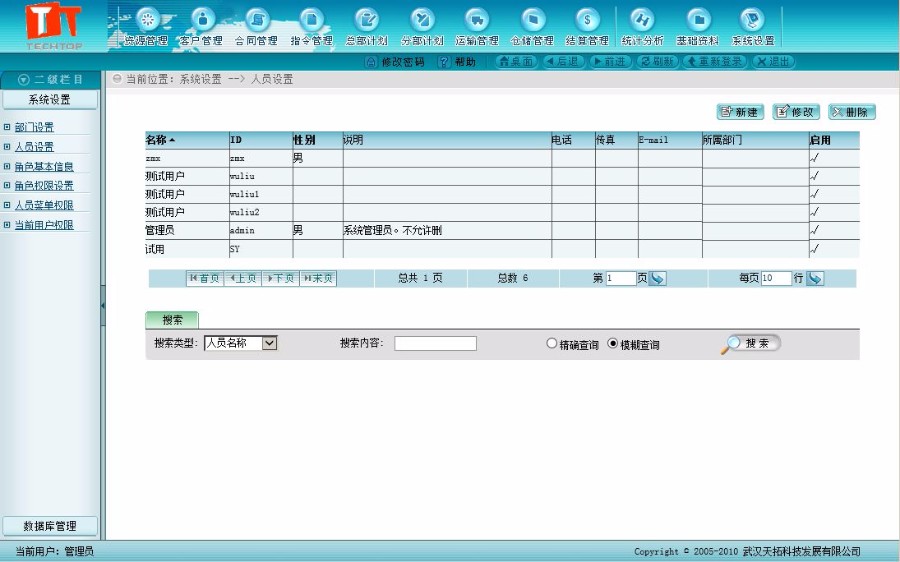
Task: Sort the table by 名称 column header
Action: pyautogui.click(x=161, y=140)
